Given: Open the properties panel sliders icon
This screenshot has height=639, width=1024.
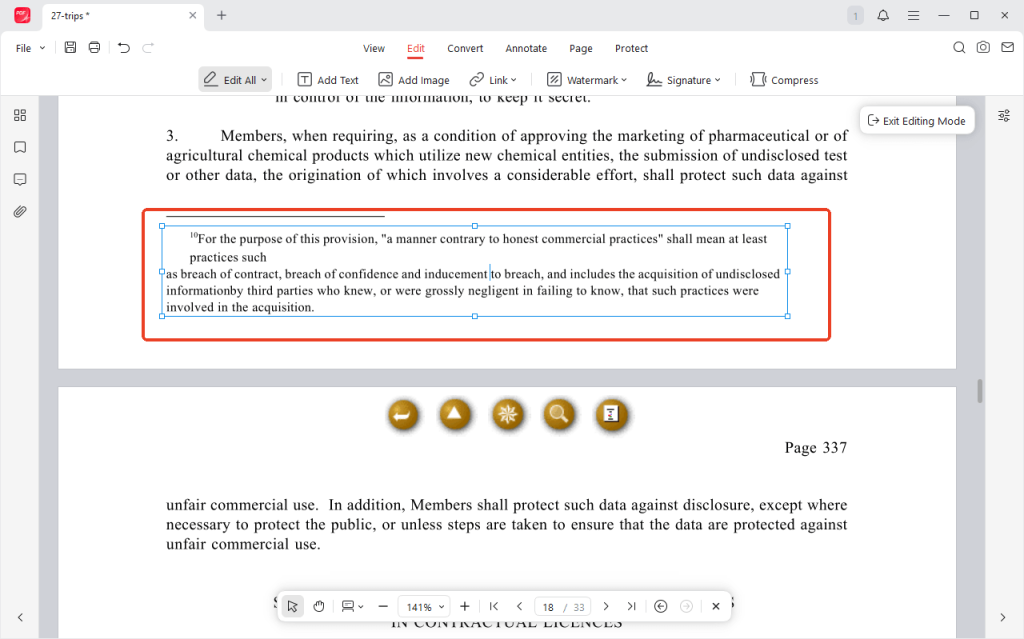Looking at the screenshot, I should [1004, 116].
